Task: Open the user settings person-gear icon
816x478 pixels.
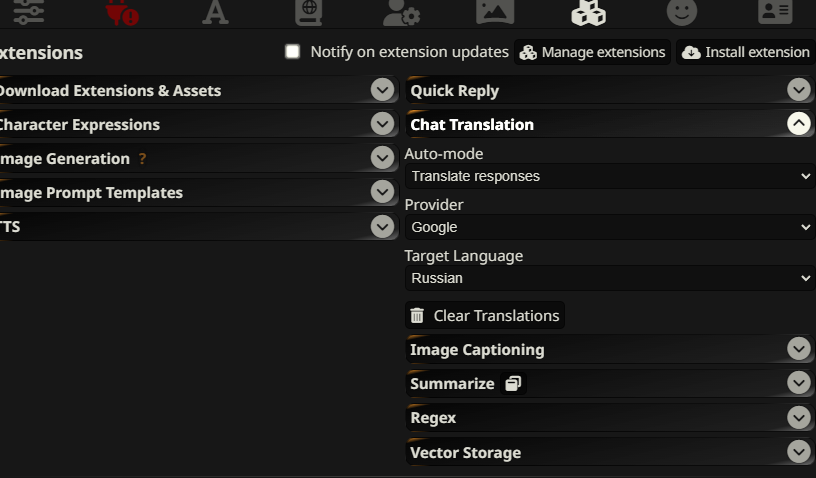Action: coord(401,12)
